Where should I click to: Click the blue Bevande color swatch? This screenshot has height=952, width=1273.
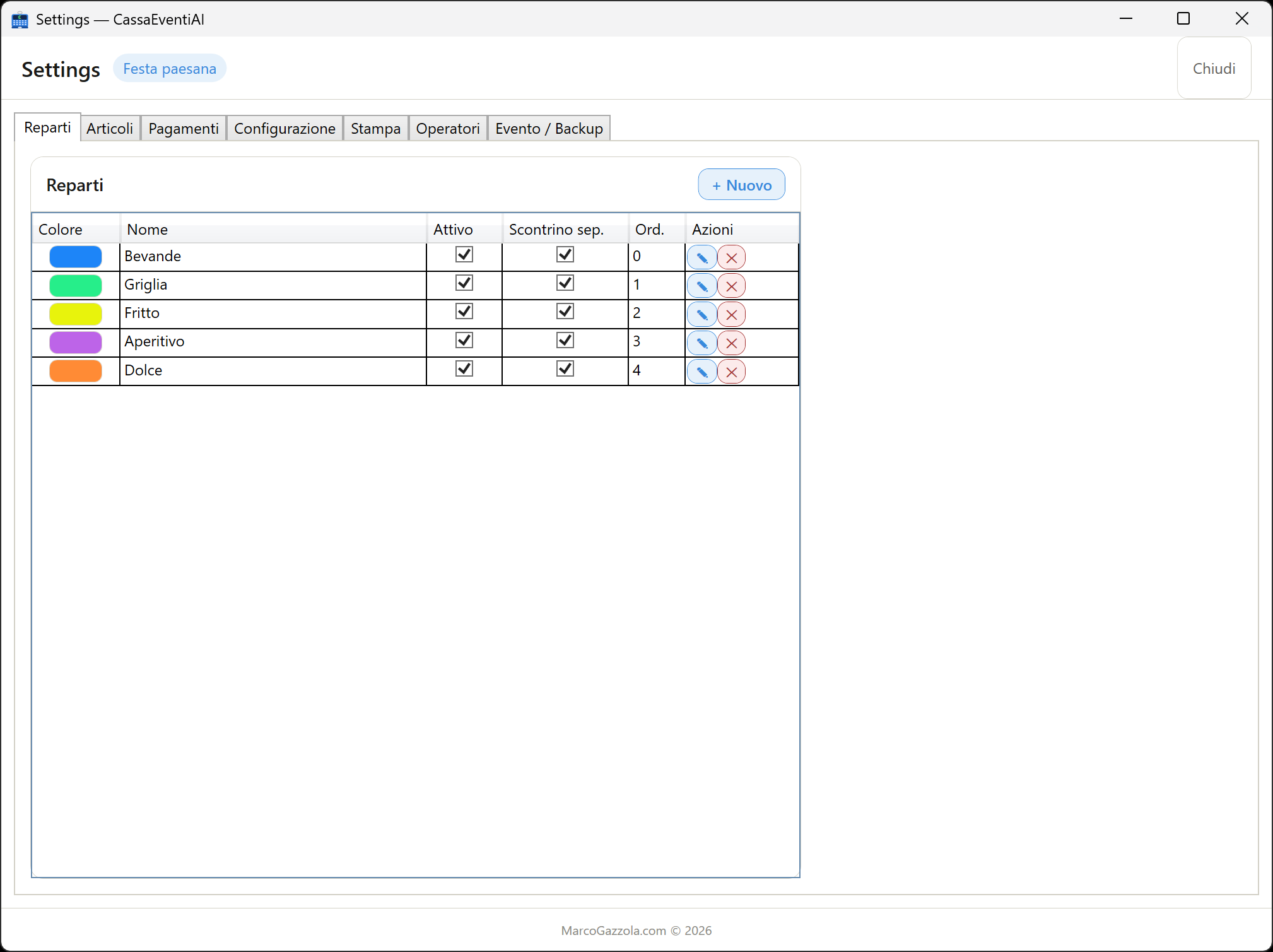[x=76, y=257]
